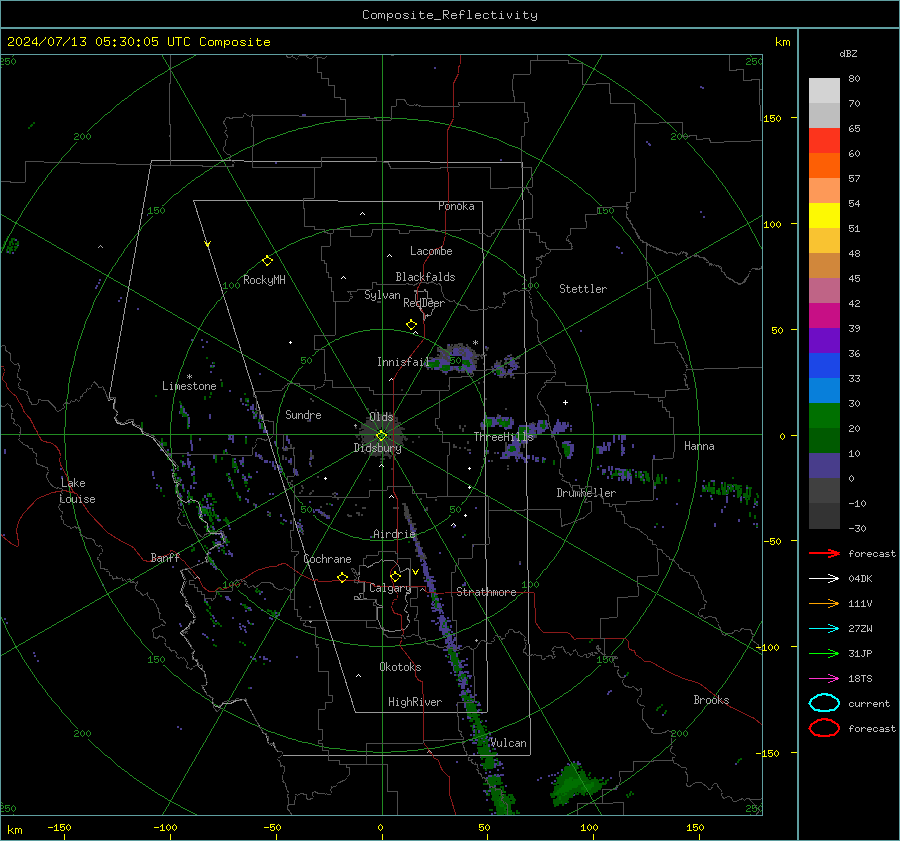Click the yellow radar-center diamond at Olds

point(381,436)
